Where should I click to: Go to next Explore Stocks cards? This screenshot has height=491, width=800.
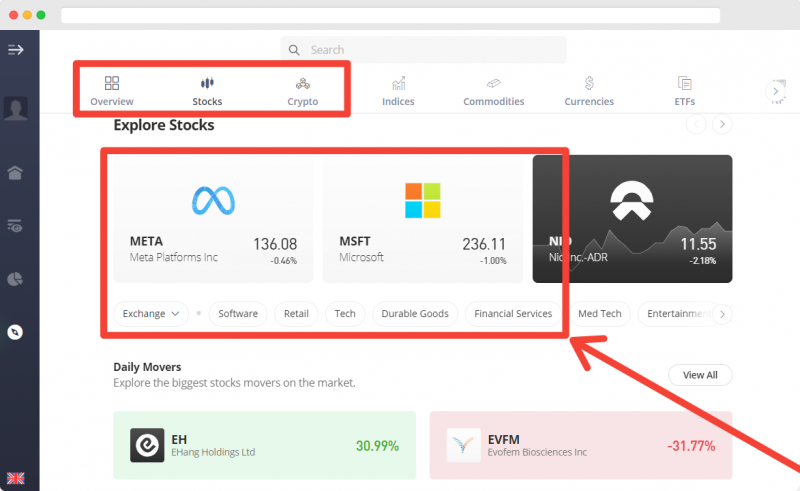pos(722,124)
